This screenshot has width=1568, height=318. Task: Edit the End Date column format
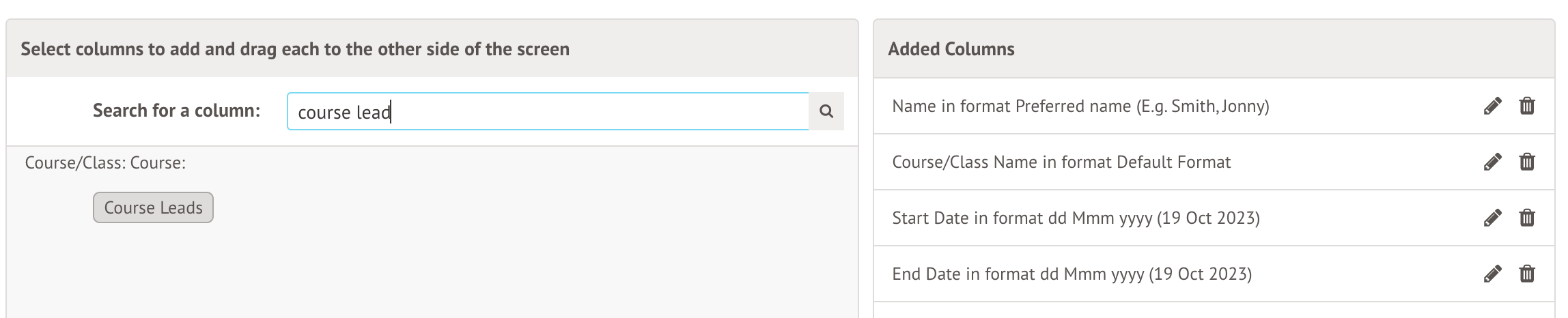coord(1492,274)
